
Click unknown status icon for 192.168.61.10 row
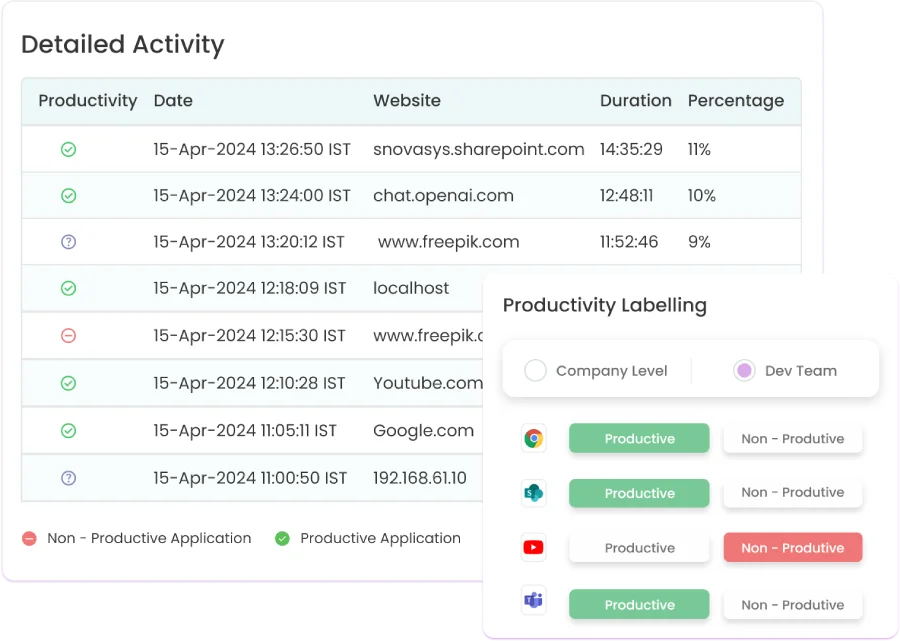pyautogui.click(x=68, y=477)
